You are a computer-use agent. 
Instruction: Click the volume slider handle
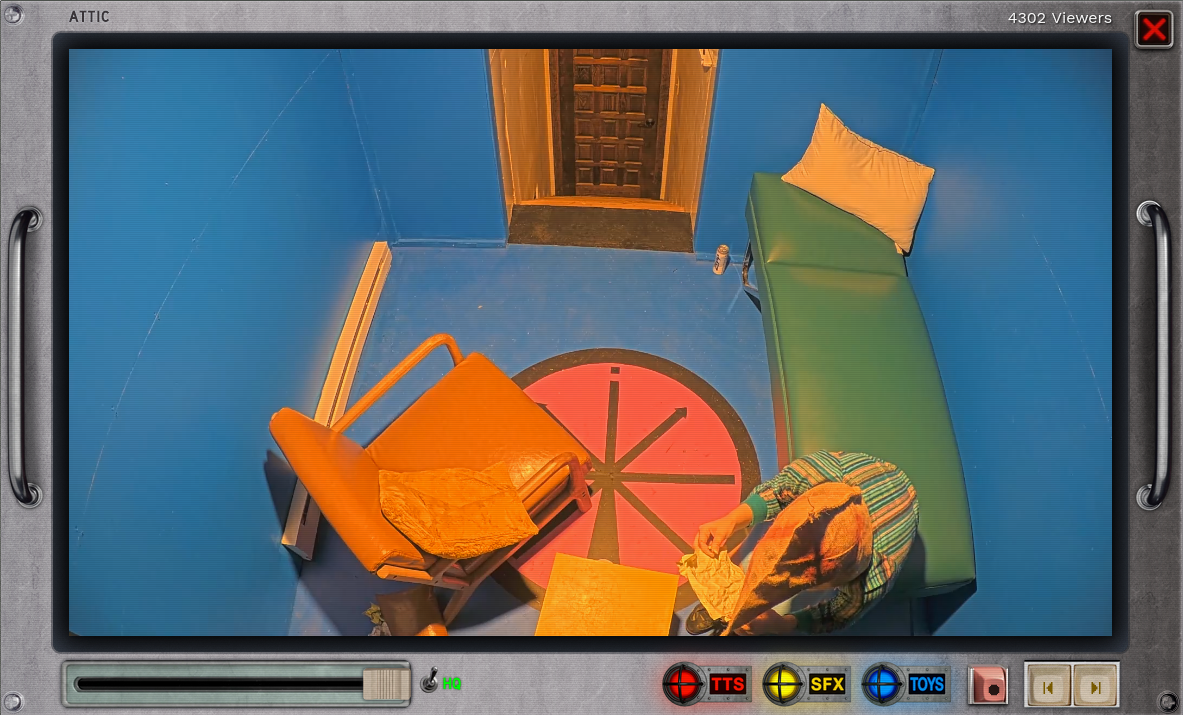tap(386, 684)
